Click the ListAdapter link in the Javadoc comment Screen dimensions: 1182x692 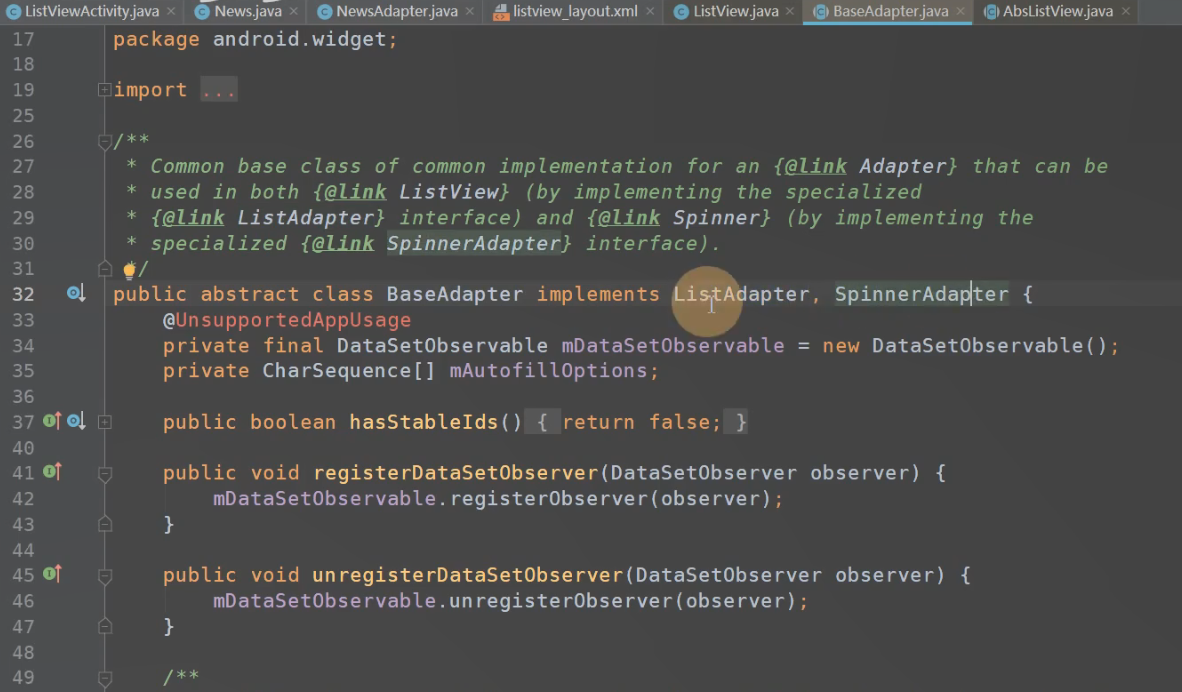(x=305, y=217)
